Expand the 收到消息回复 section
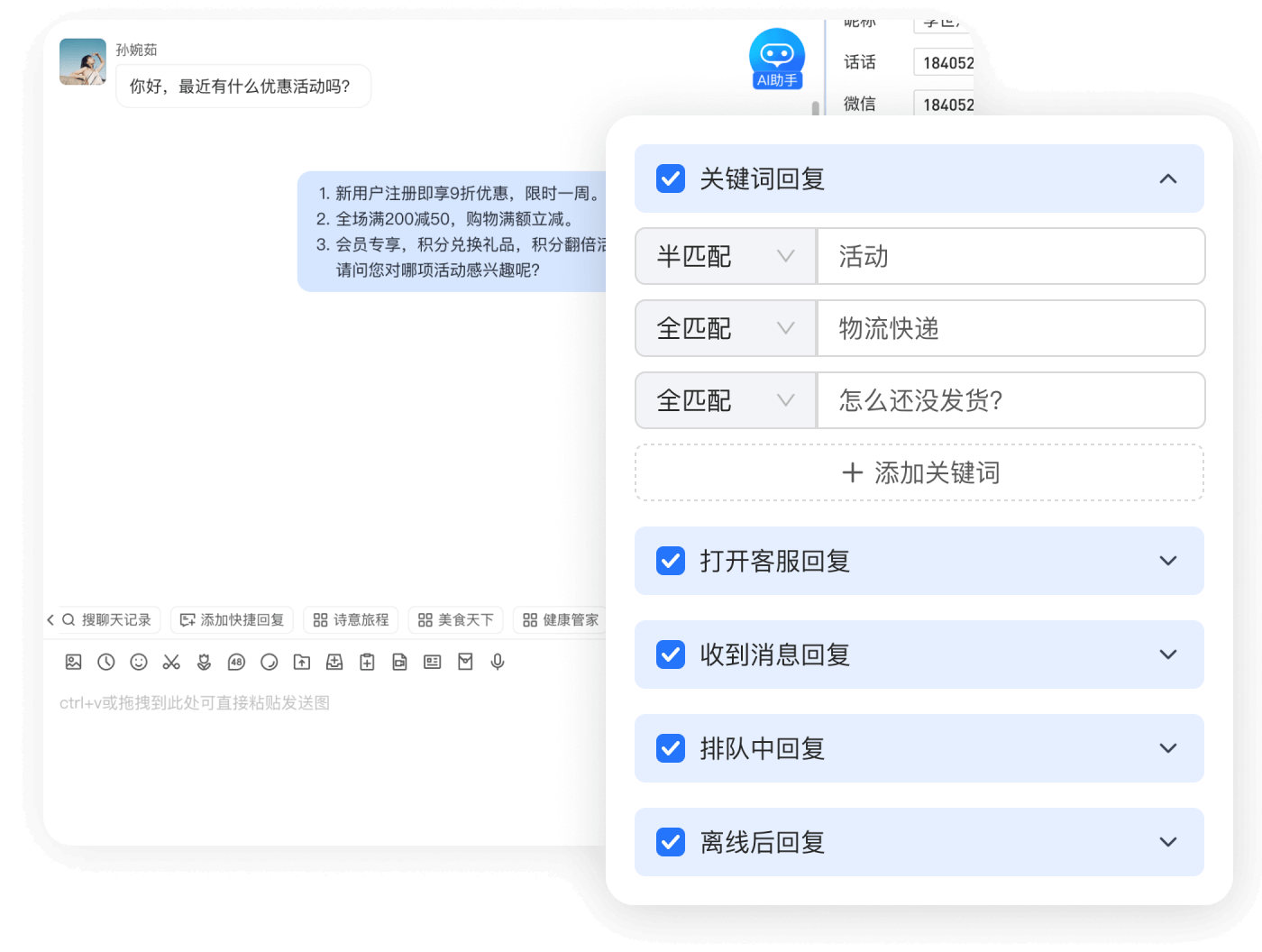The width and height of the screenshot is (1262, 952). [1167, 654]
